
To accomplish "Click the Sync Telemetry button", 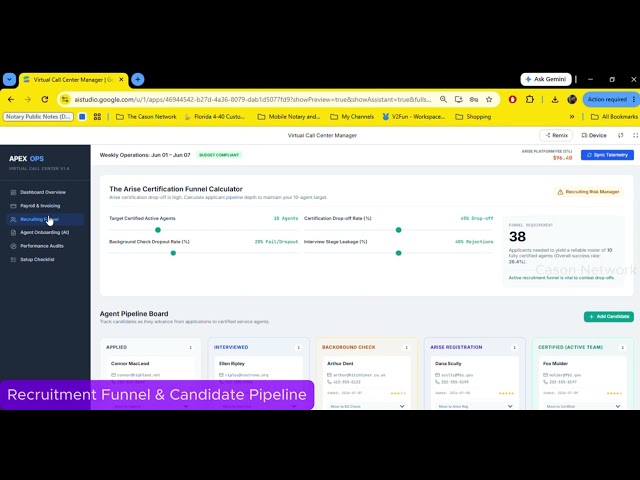I will pyautogui.click(x=607, y=155).
